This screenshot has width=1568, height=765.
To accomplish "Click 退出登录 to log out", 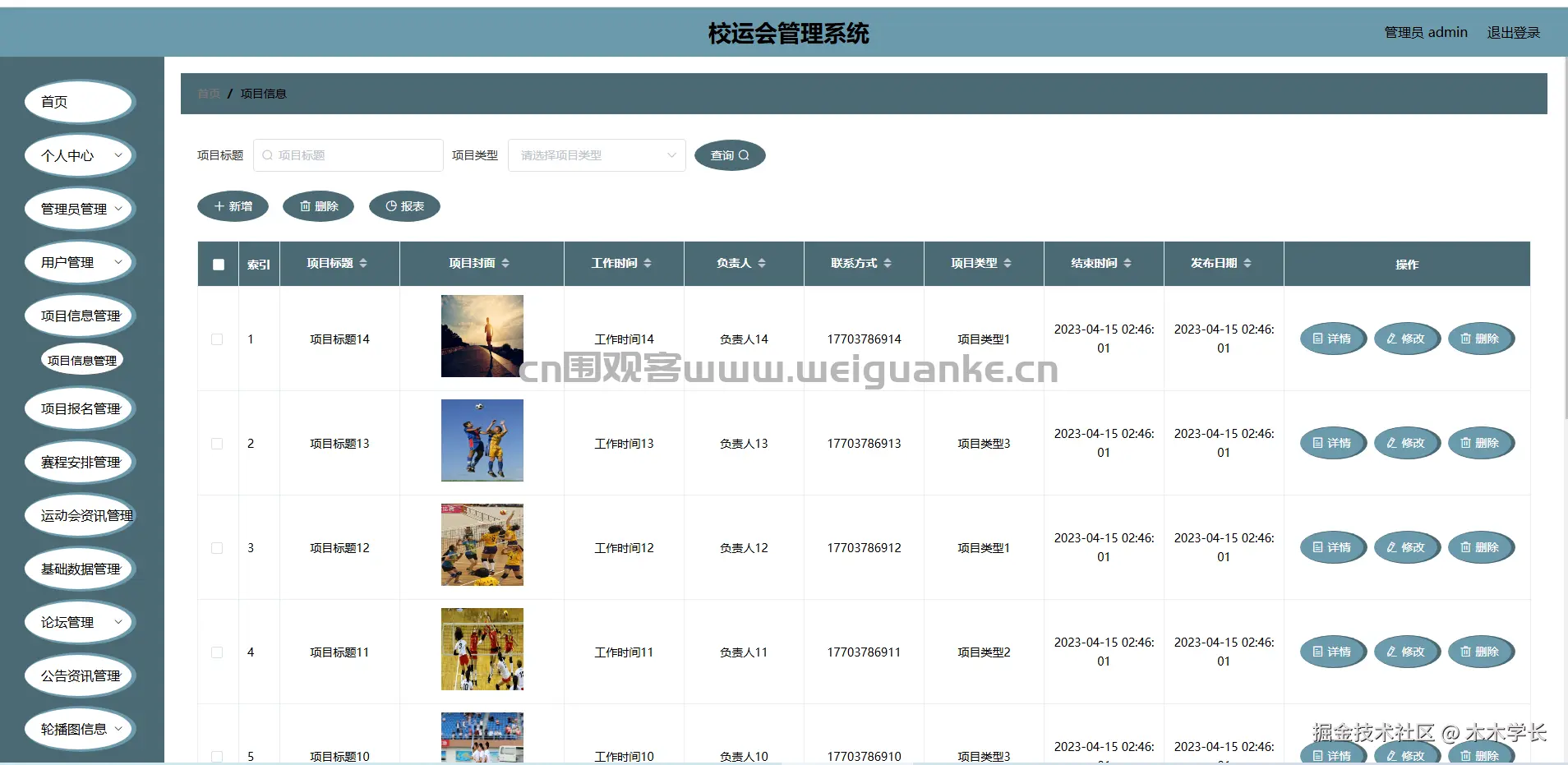I will pyautogui.click(x=1513, y=32).
